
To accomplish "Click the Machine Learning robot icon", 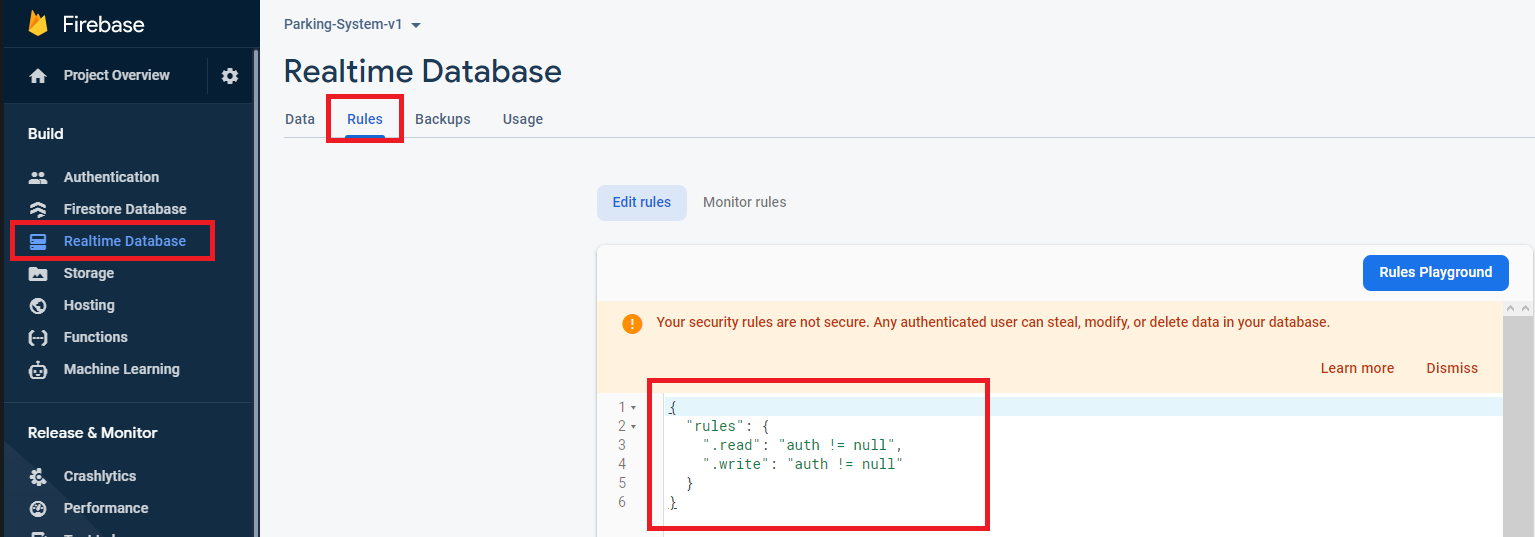I will tap(38, 369).
